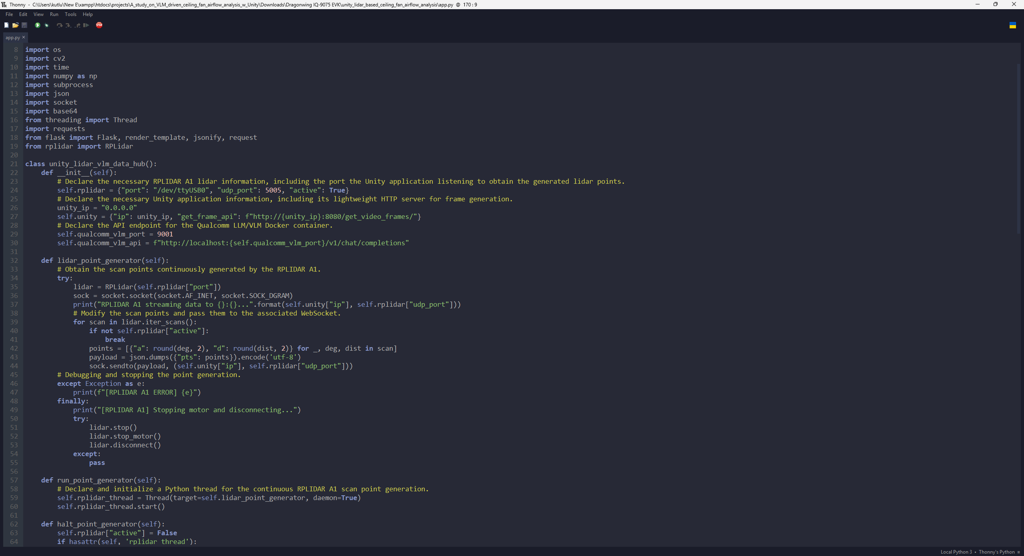Place cursor on 'import cv2' line
The image size is (1024, 556).
pos(45,58)
